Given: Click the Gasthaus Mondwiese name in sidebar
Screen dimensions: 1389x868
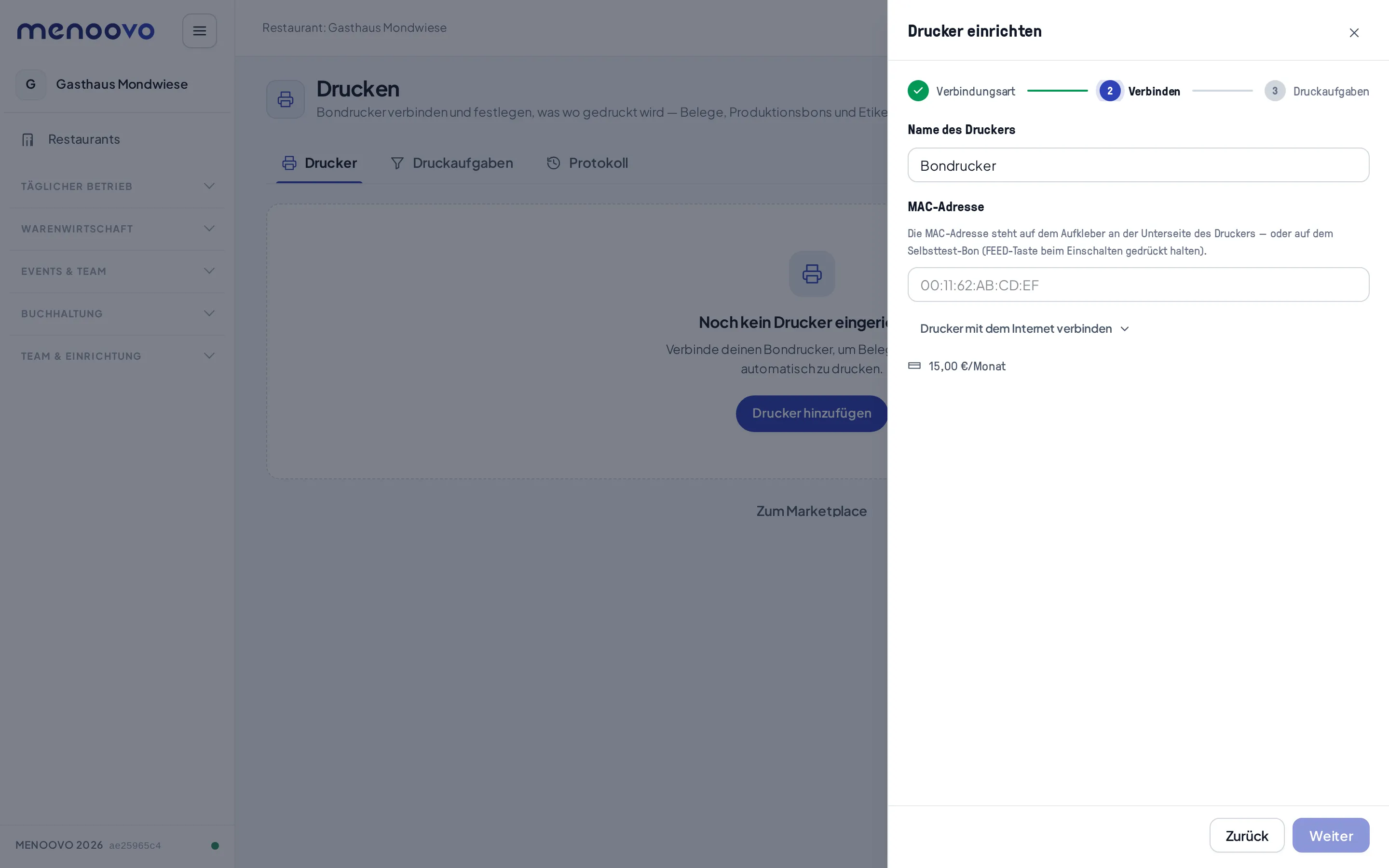Looking at the screenshot, I should pyautogui.click(x=122, y=84).
